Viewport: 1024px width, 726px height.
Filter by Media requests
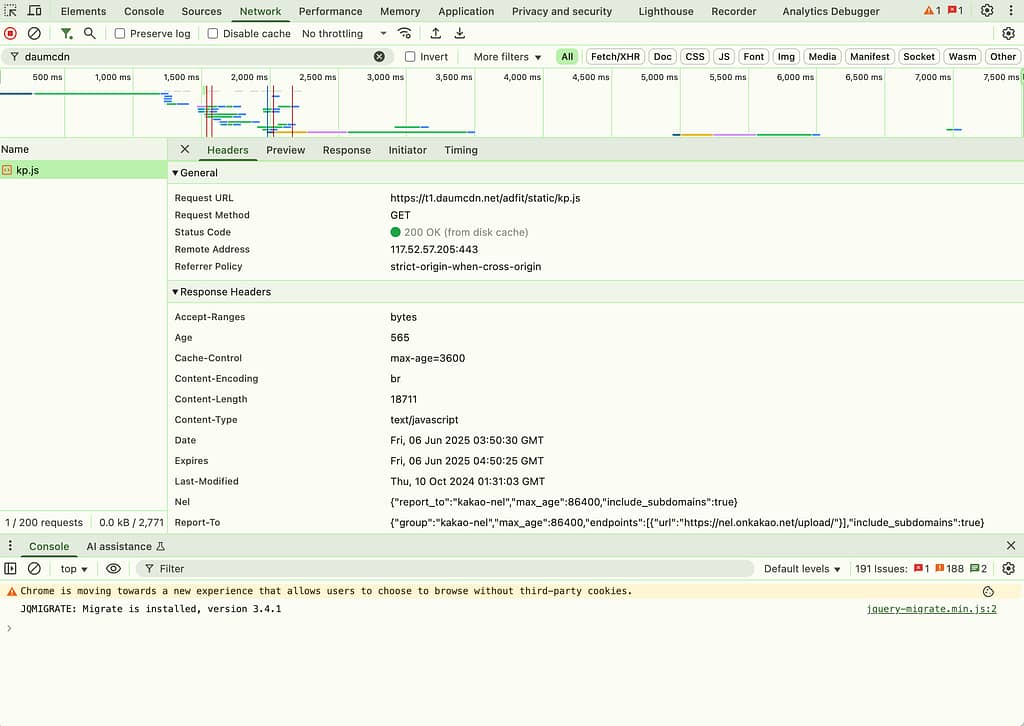point(822,57)
